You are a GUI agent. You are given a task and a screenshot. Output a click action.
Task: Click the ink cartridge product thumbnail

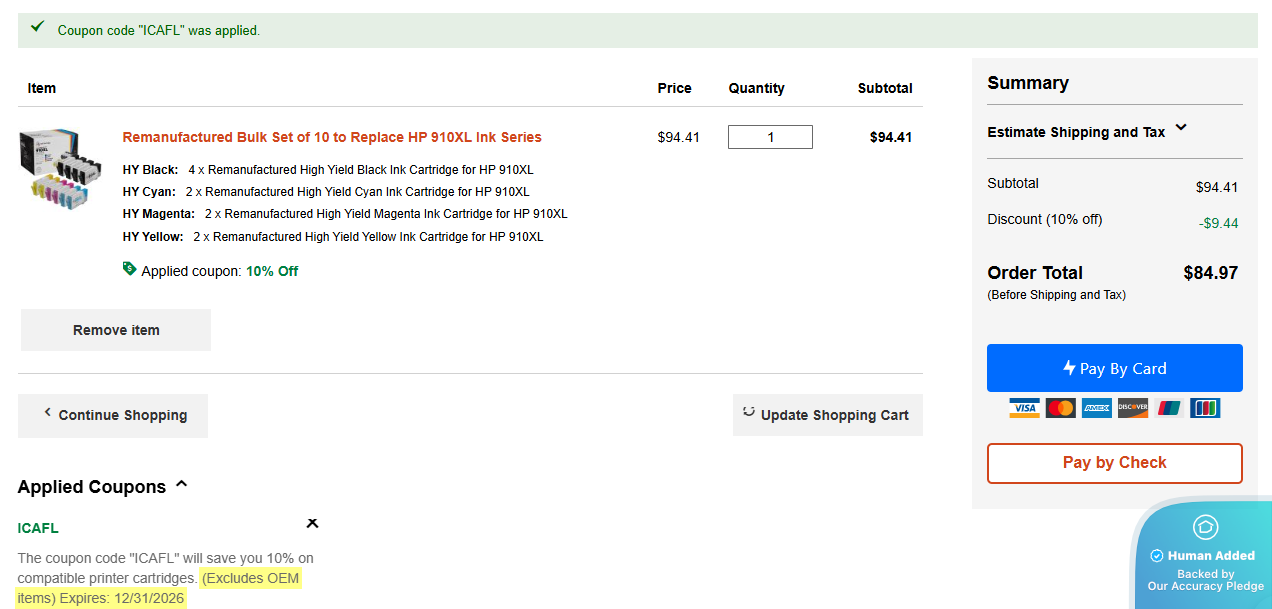pyautogui.click(x=62, y=169)
